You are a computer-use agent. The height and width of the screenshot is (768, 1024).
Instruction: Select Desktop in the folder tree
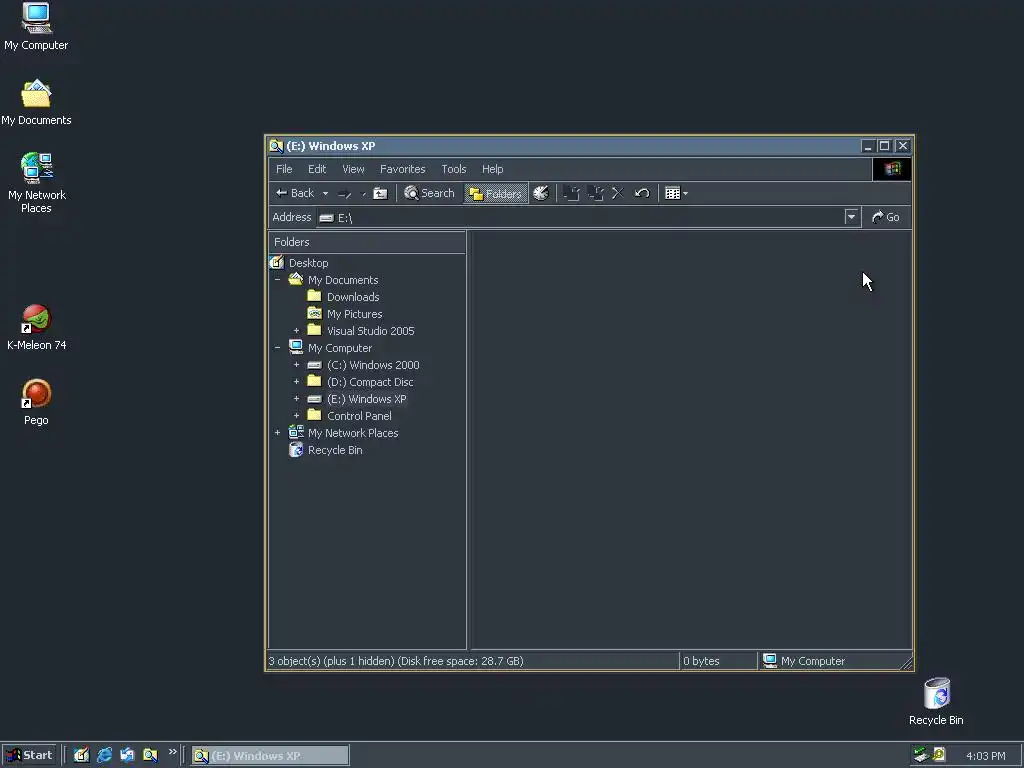308,263
